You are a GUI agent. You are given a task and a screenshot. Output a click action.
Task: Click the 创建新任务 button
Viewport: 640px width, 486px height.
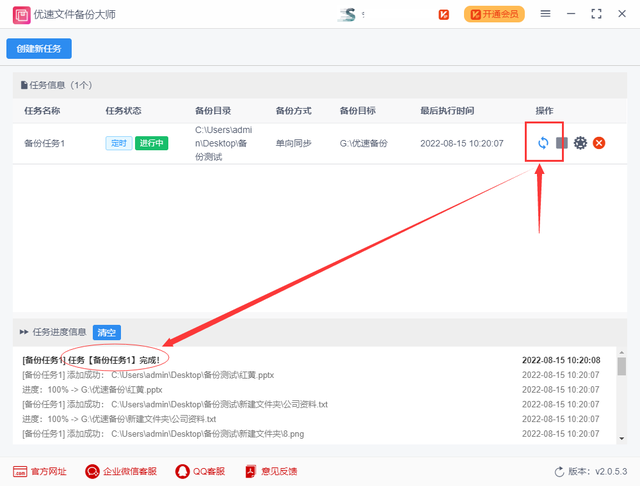39,49
